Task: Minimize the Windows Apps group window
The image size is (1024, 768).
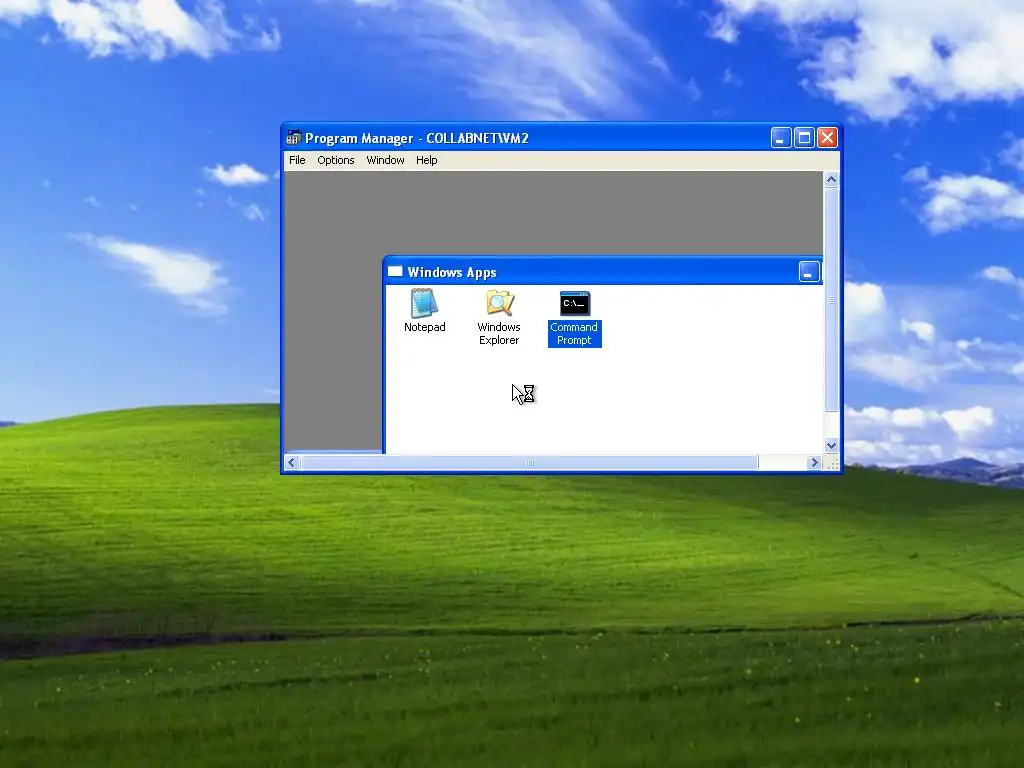Action: [x=809, y=272]
